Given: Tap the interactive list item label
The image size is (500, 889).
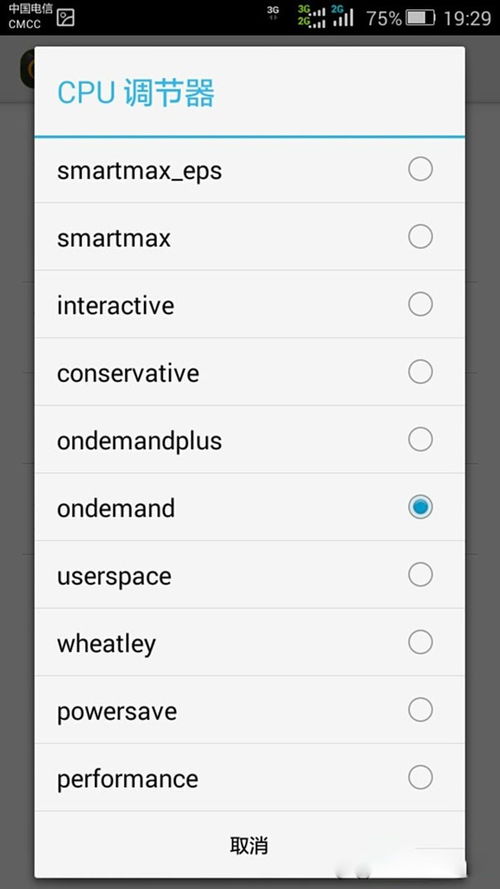Looking at the screenshot, I should point(116,305).
